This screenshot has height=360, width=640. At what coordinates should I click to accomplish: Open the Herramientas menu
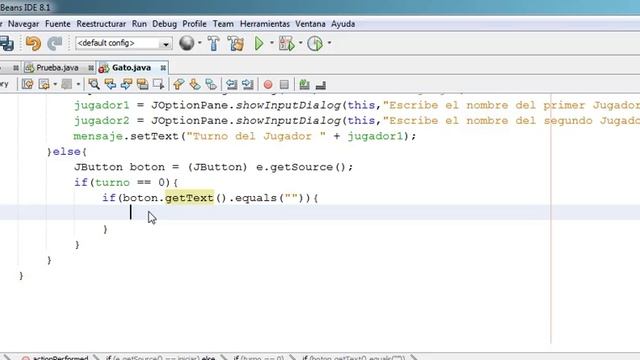pyautogui.click(x=265, y=24)
